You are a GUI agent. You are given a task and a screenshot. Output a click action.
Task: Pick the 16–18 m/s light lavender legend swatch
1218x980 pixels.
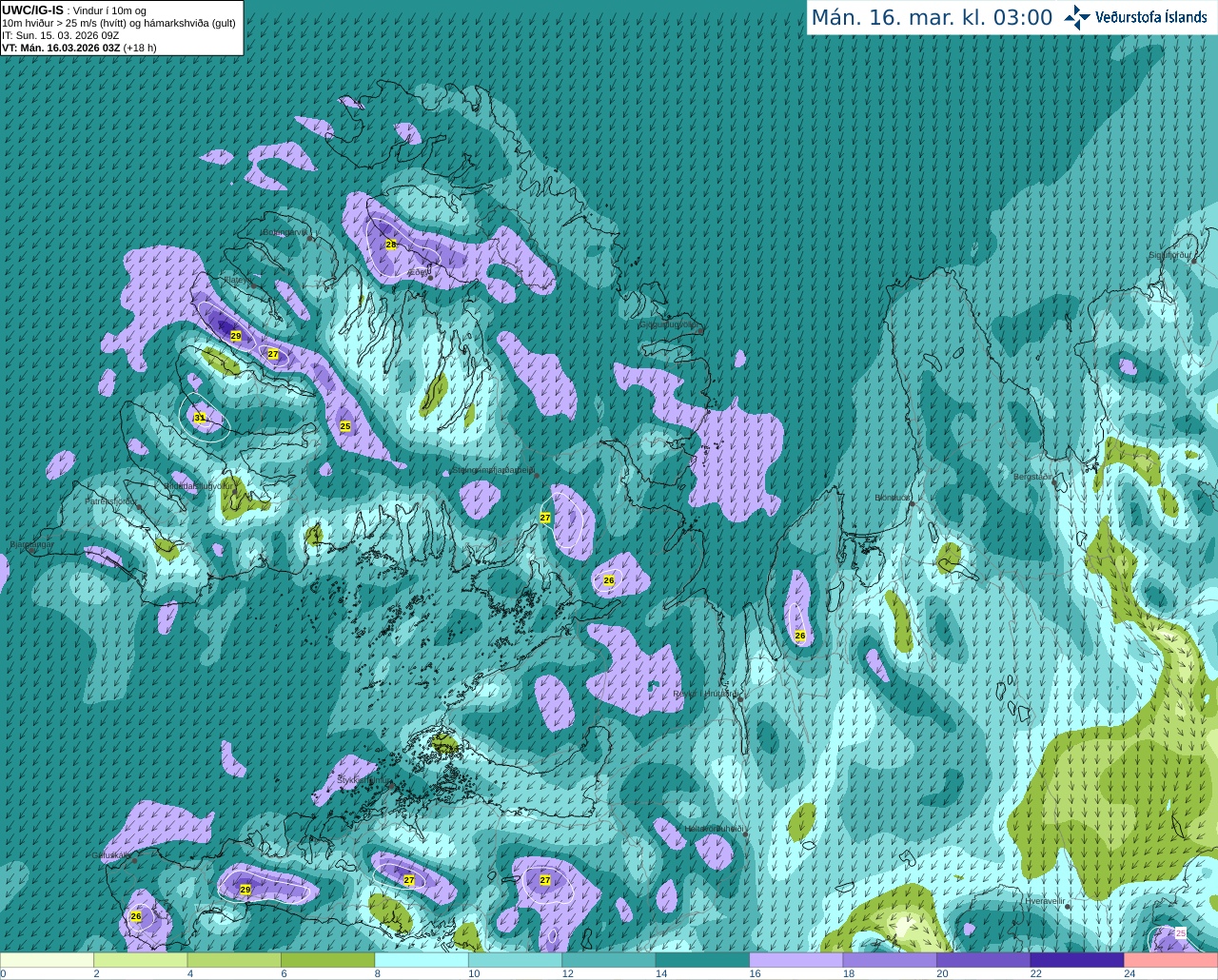click(x=796, y=960)
